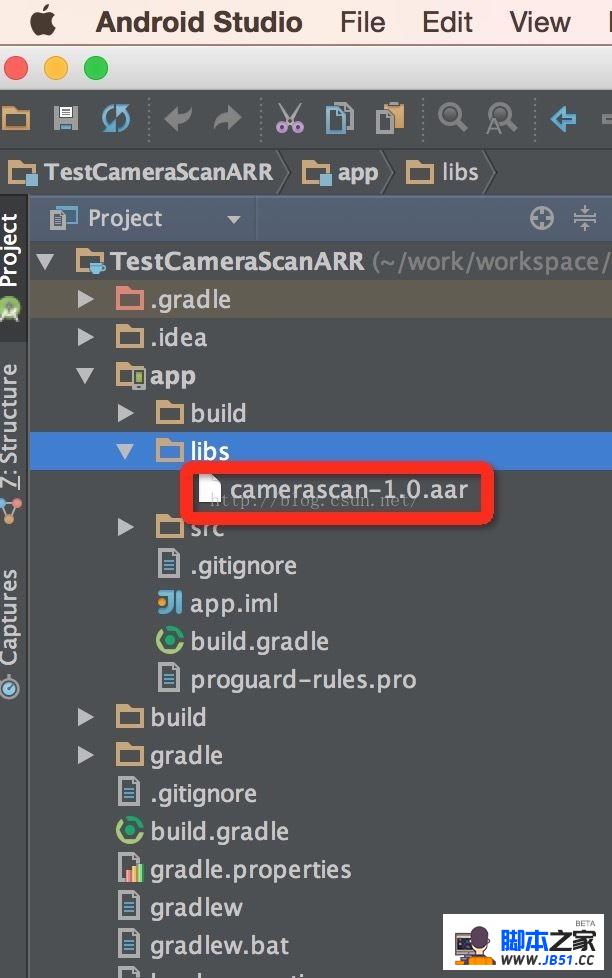
Task: Click the Scroll from Source target icon
Action: coord(542,218)
